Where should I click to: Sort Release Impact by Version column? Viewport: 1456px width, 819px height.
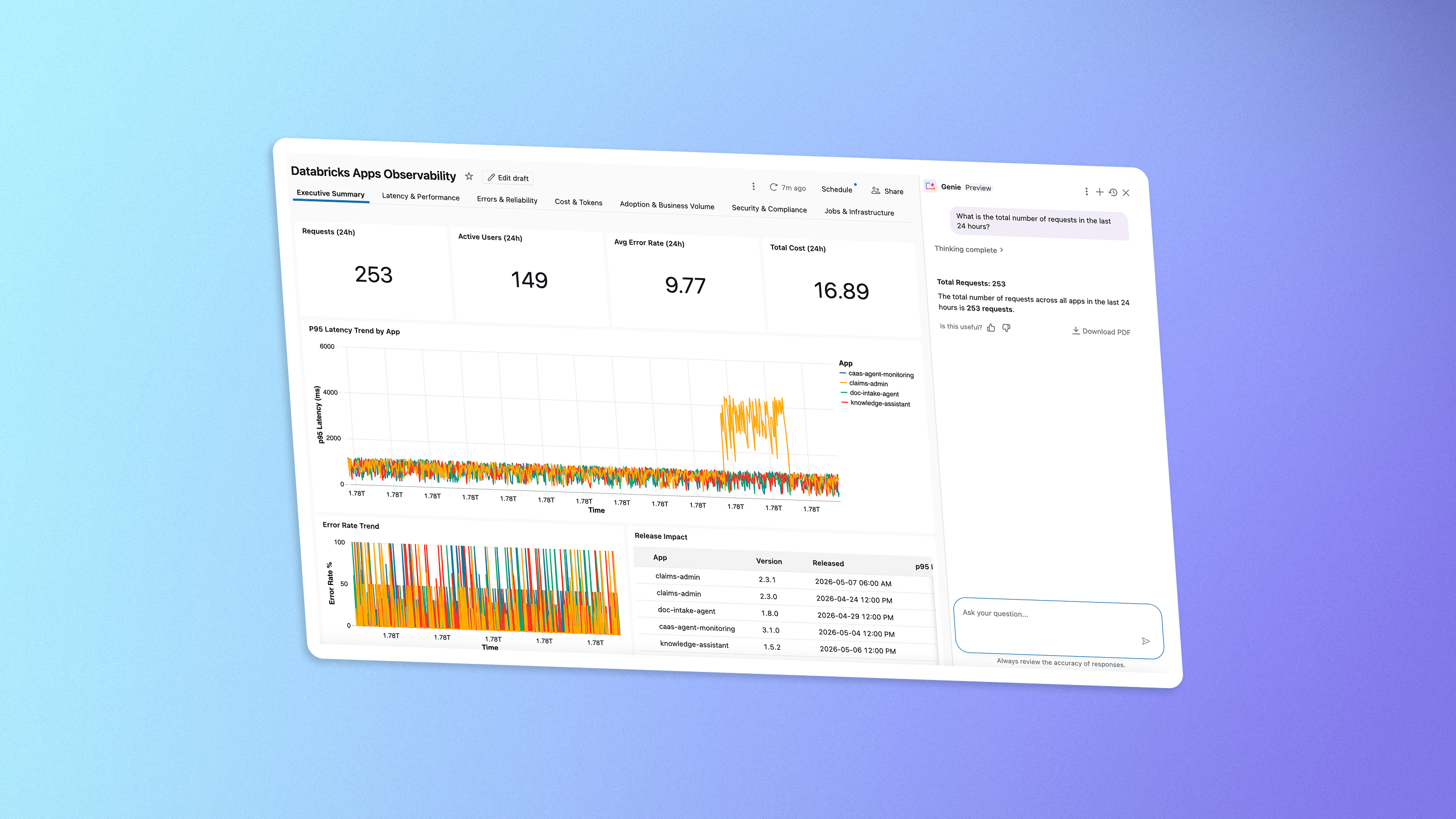768,561
